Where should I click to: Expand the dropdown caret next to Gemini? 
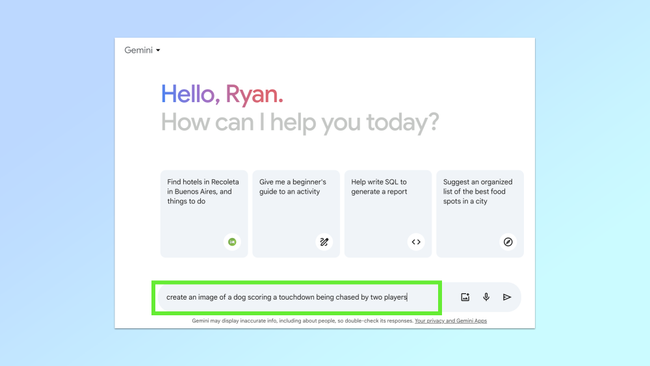(158, 51)
